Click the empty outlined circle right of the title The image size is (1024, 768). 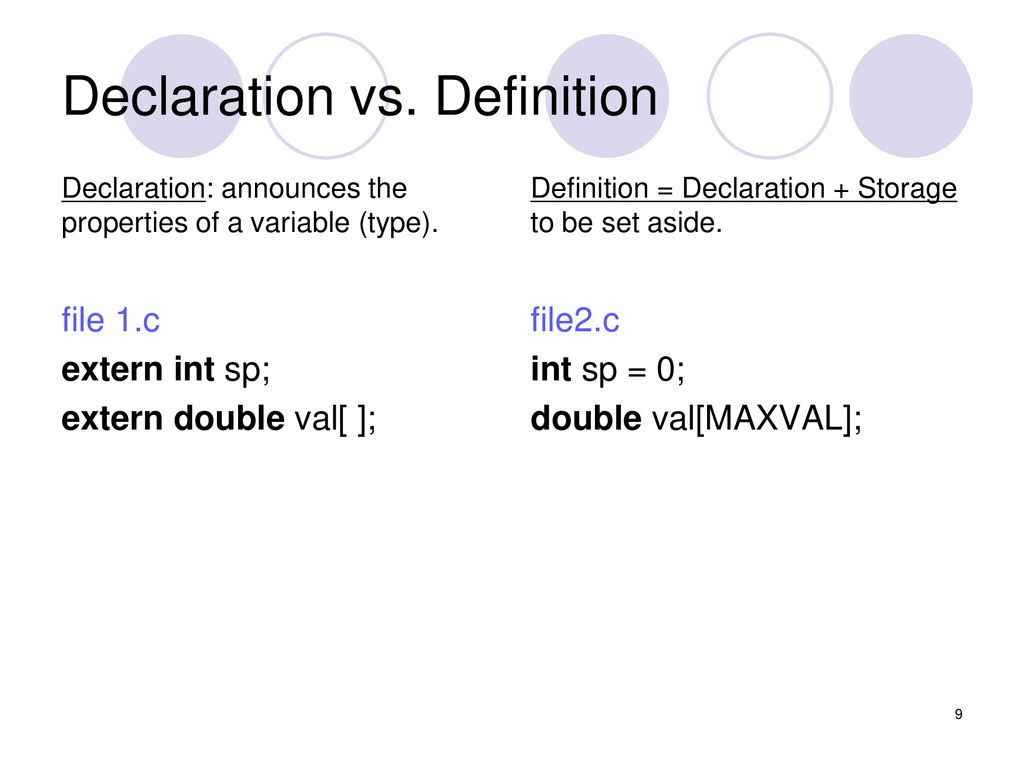click(770, 96)
